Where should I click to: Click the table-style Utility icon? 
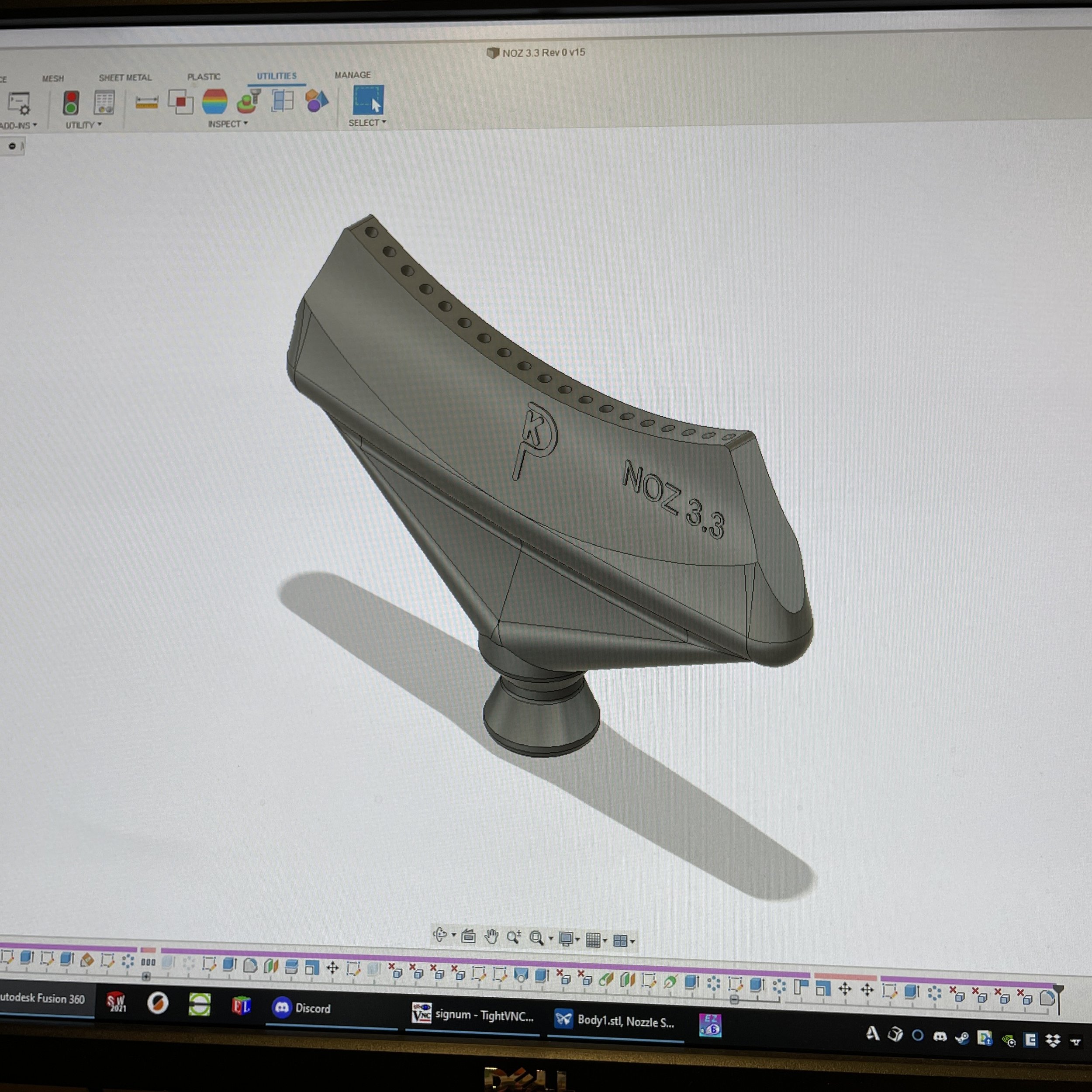(104, 102)
